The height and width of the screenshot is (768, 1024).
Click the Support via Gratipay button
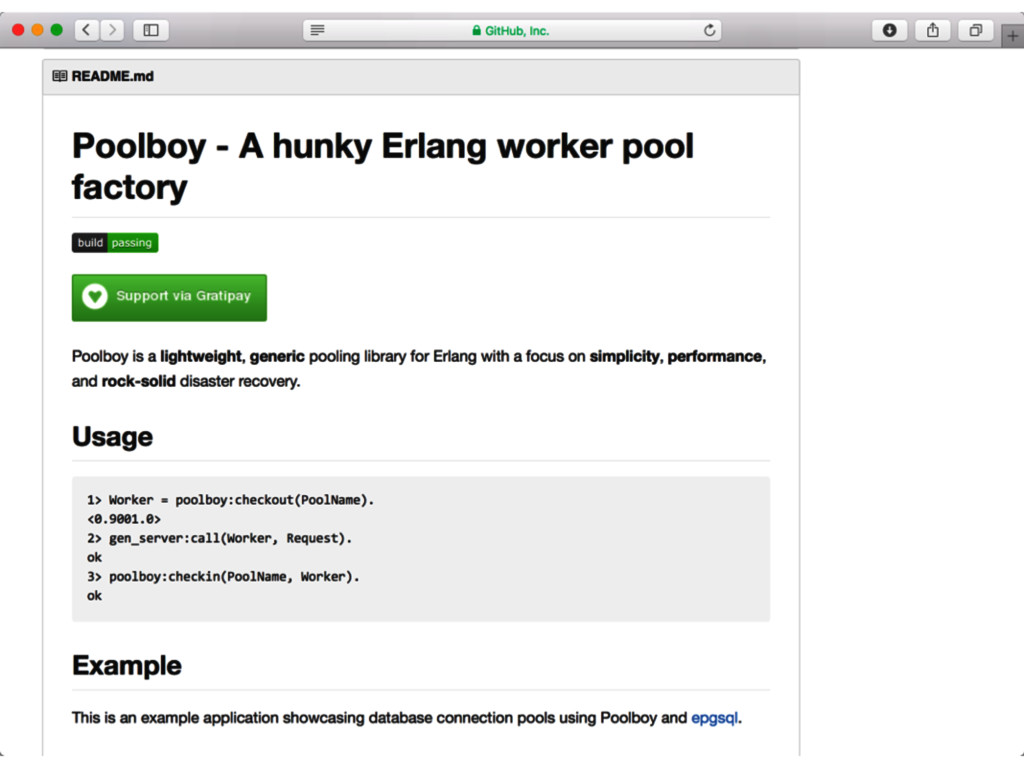(x=169, y=298)
